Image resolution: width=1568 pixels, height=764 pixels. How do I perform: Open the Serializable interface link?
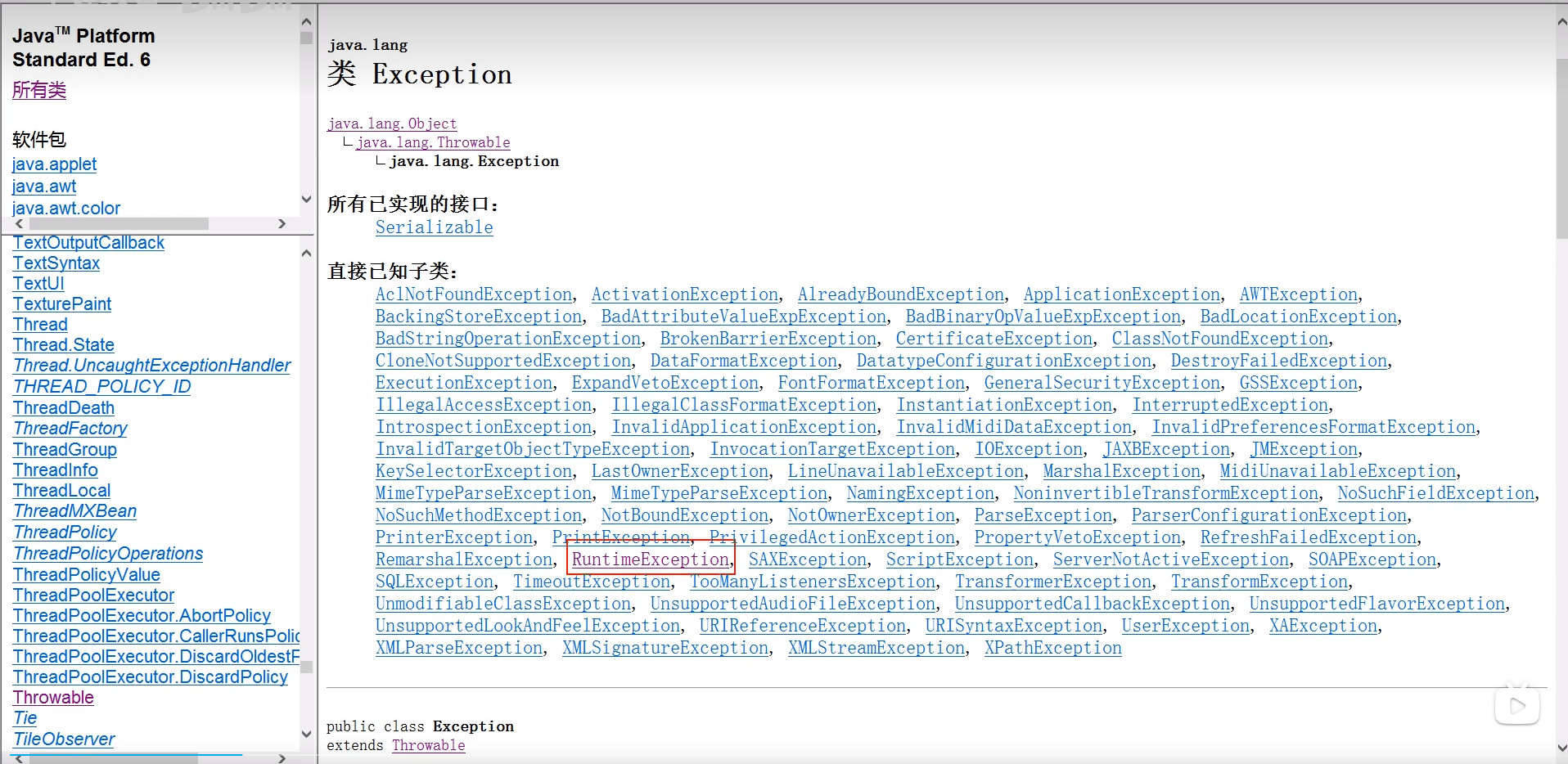[x=435, y=227]
